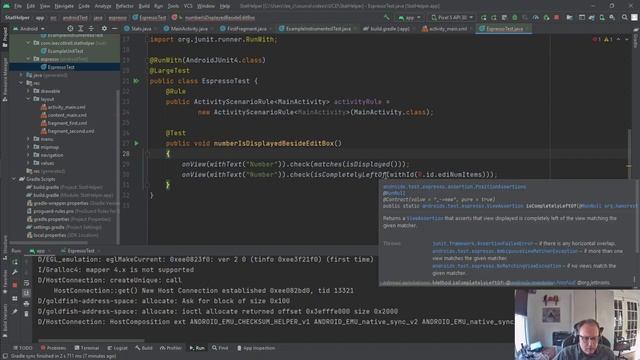Open gradle.properties in Gradle Scripts

click(51, 219)
